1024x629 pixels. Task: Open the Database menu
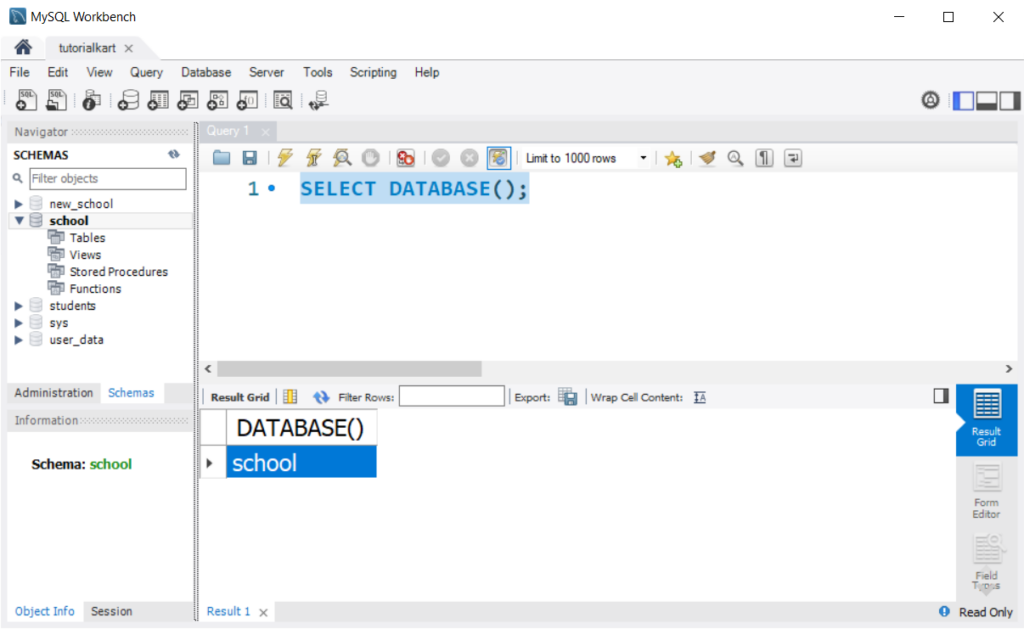pos(205,72)
